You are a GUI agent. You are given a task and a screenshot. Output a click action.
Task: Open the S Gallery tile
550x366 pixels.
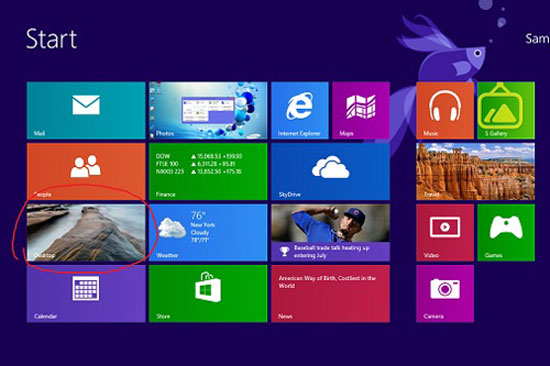click(506, 111)
